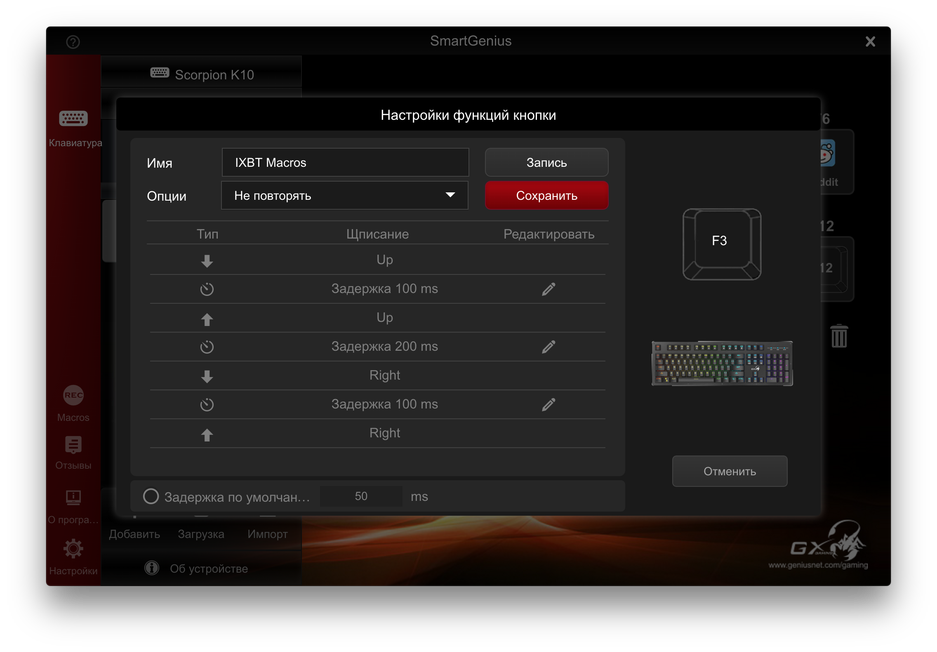Click the Тип column header

[x=207, y=234]
